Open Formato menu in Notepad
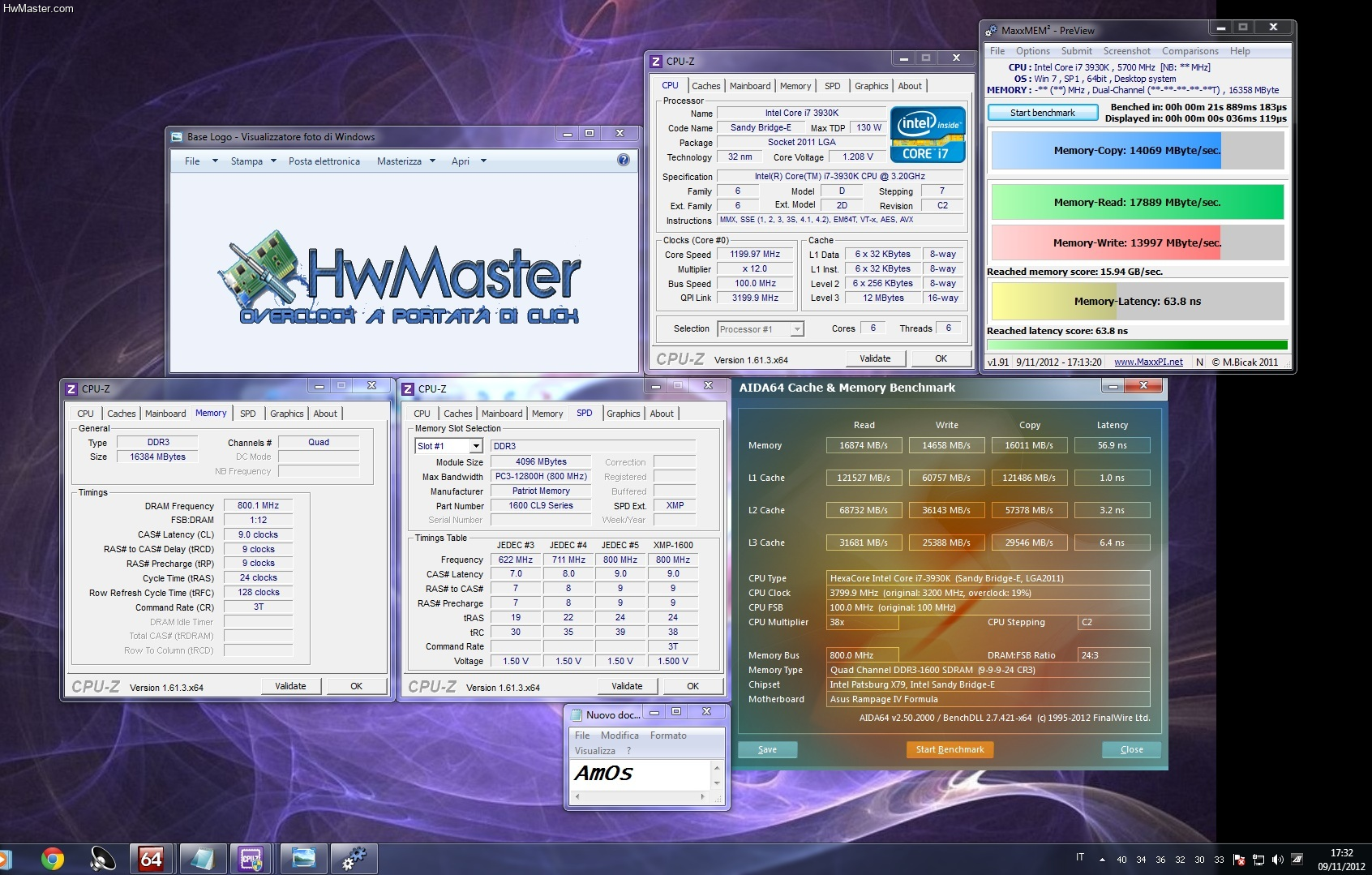 click(668, 736)
